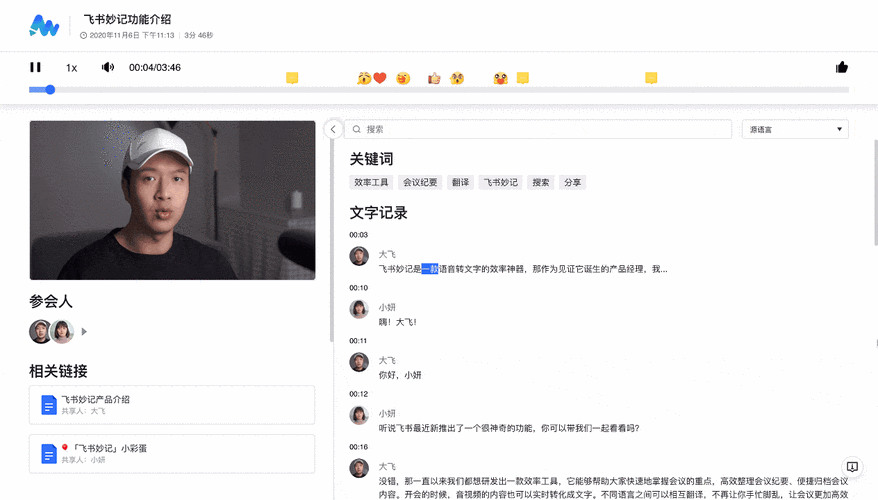Click the second participant avatar 小妍

tap(62, 331)
